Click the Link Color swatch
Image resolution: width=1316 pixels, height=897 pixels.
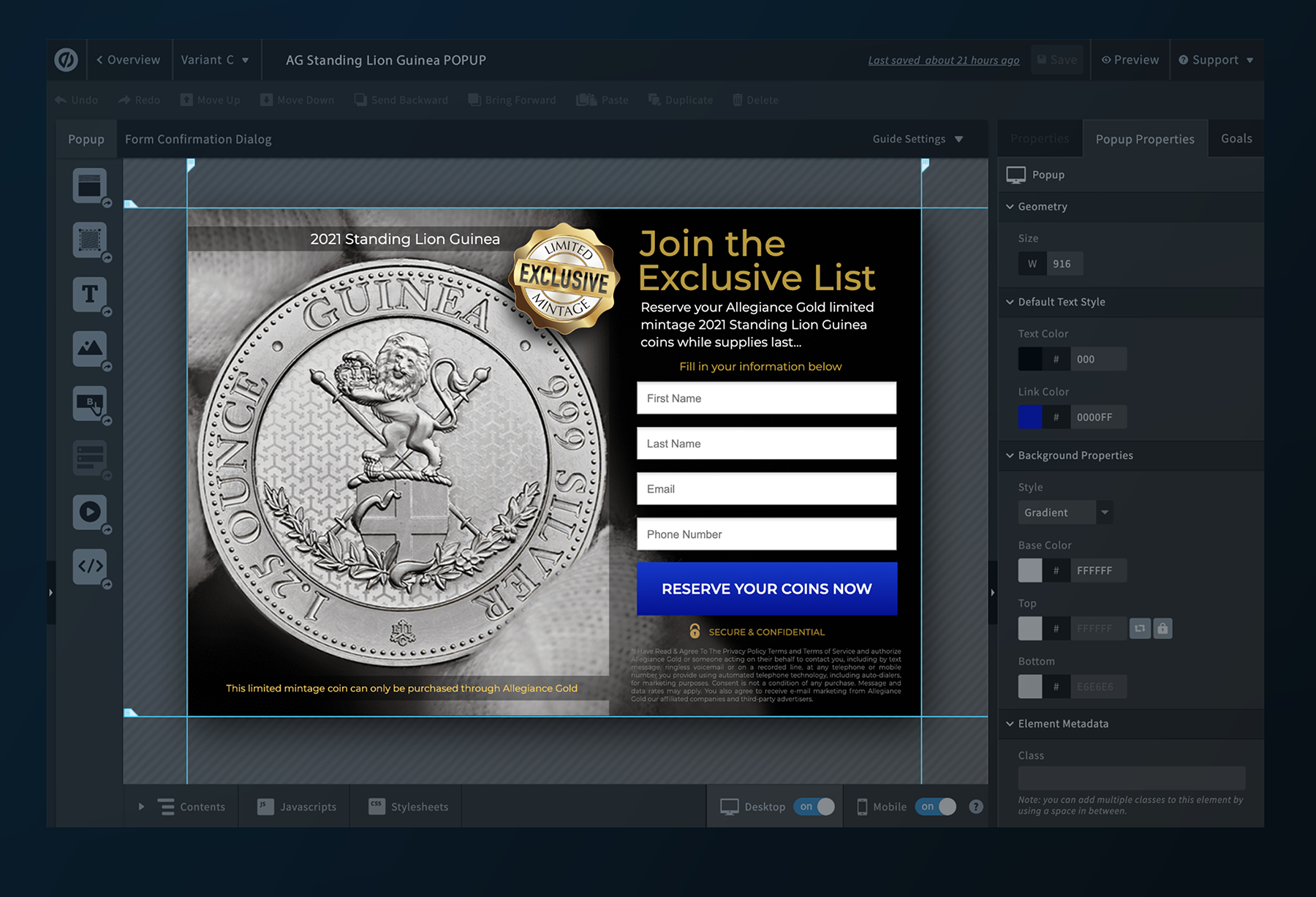tap(1030, 417)
